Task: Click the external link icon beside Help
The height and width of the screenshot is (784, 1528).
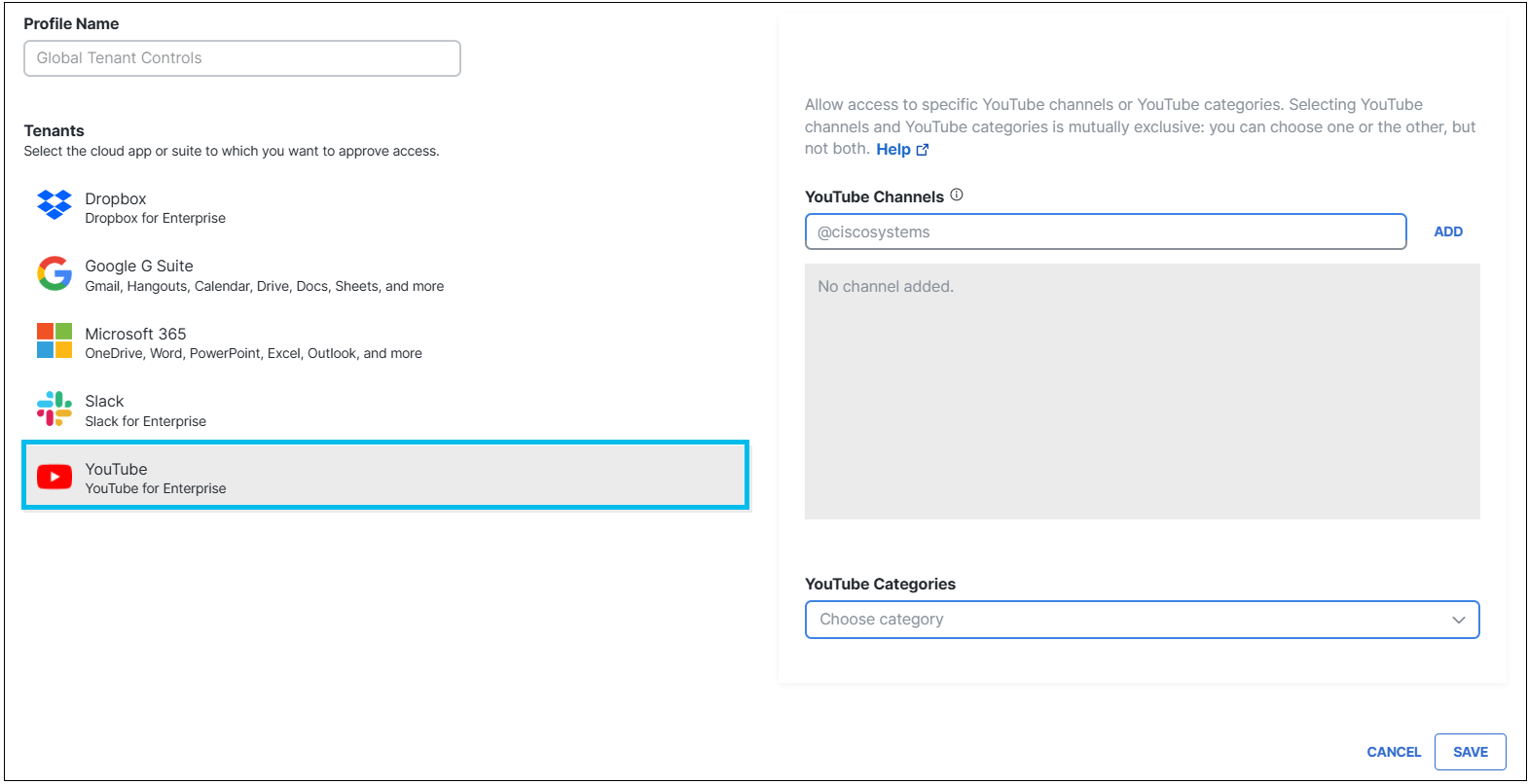Action: (x=923, y=150)
